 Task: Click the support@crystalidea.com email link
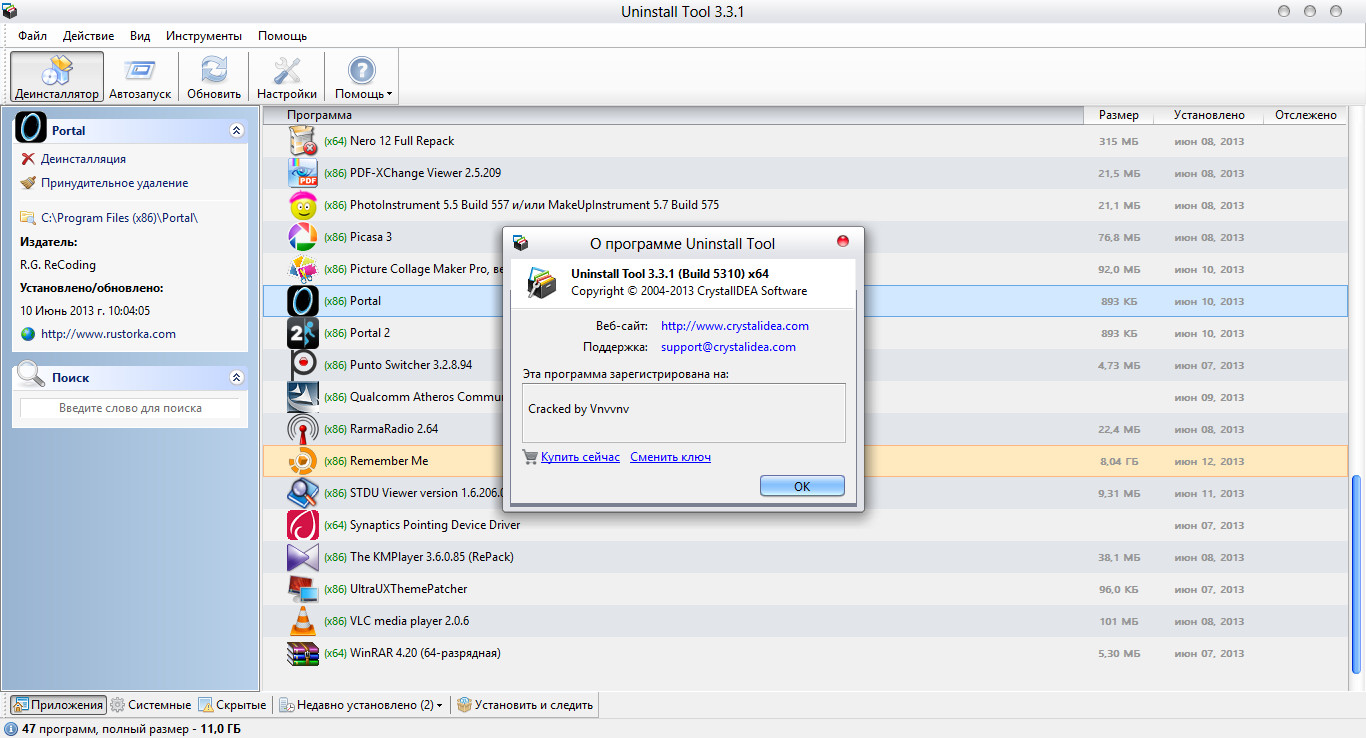[x=728, y=347]
